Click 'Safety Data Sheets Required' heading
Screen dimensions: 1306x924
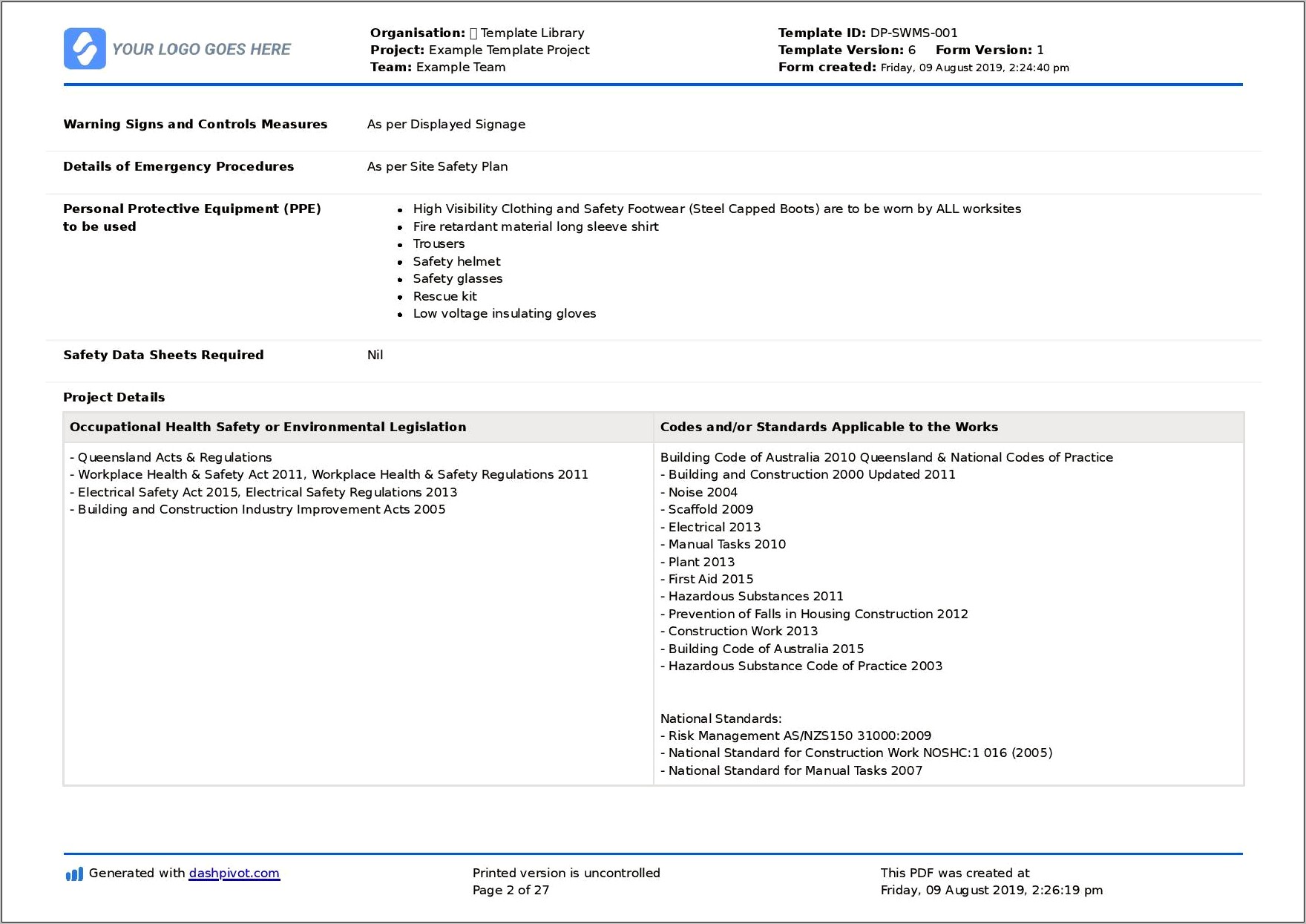click(x=163, y=355)
